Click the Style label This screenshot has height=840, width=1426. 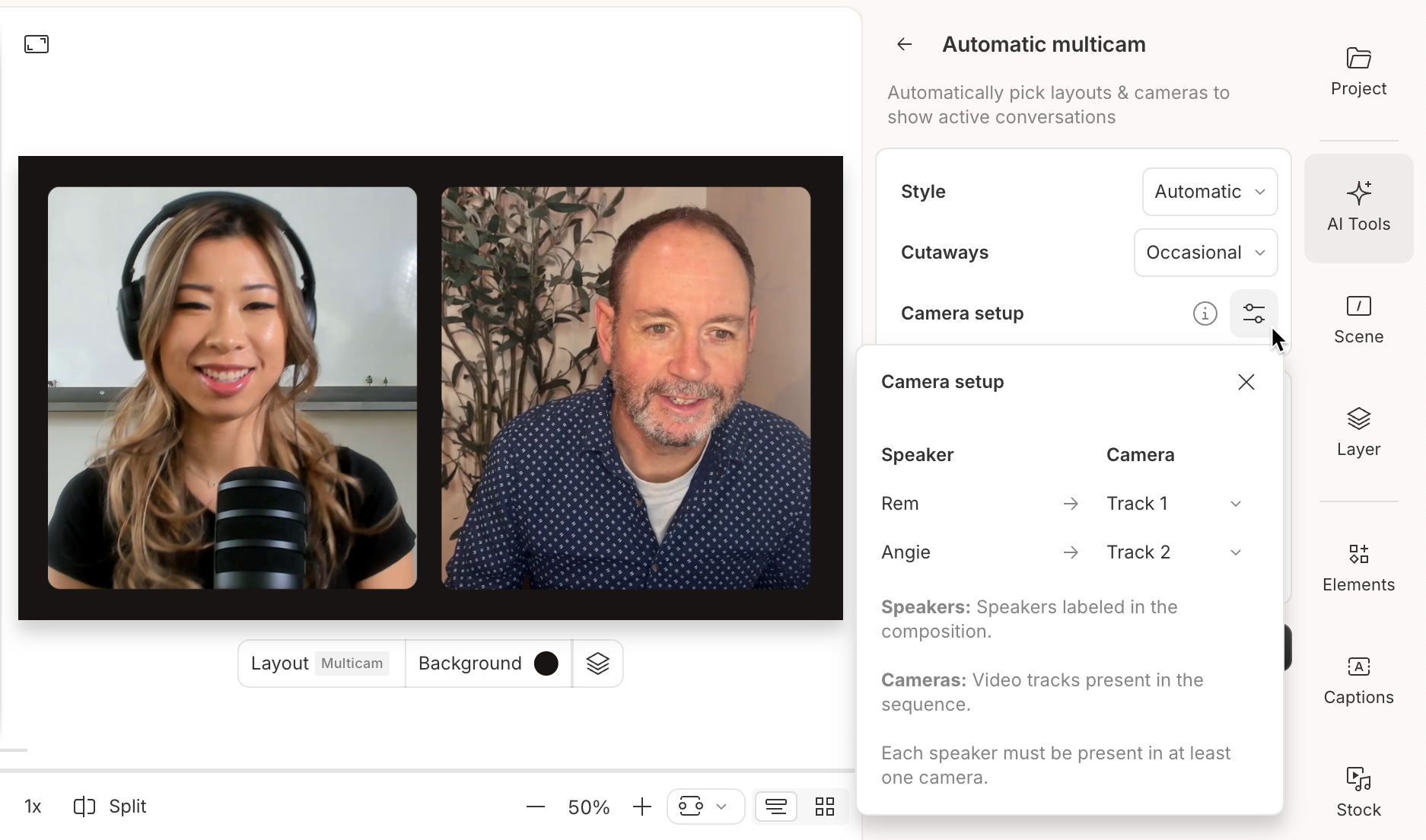(923, 192)
